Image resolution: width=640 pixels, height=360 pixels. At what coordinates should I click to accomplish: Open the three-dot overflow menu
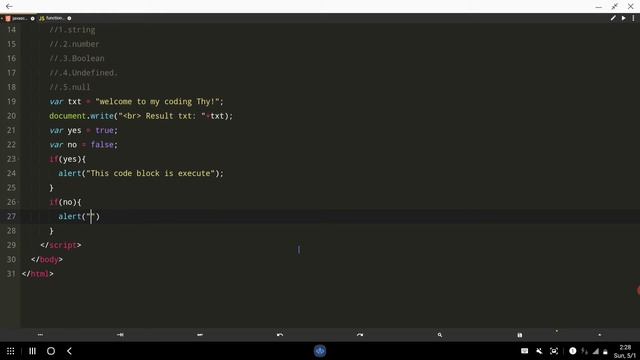(x=633, y=18)
